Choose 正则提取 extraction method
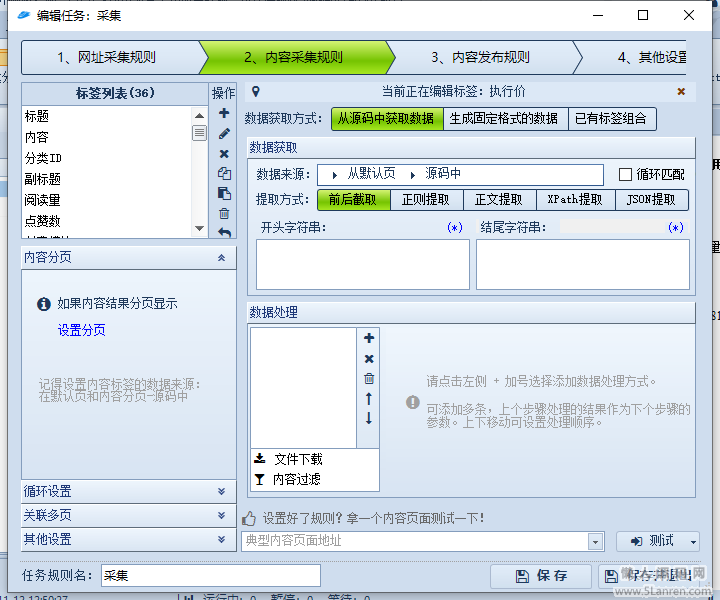Viewport: 720px width, 600px height. click(x=426, y=200)
